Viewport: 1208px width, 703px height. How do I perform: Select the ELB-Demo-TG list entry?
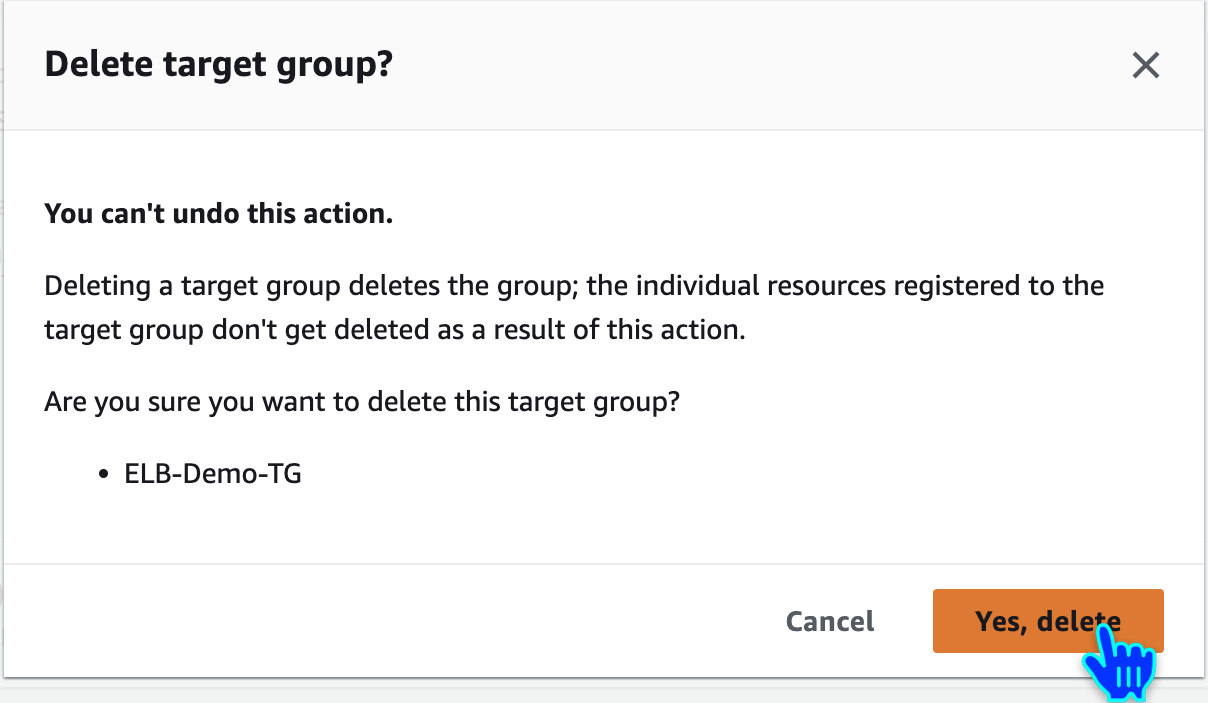click(213, 474)
